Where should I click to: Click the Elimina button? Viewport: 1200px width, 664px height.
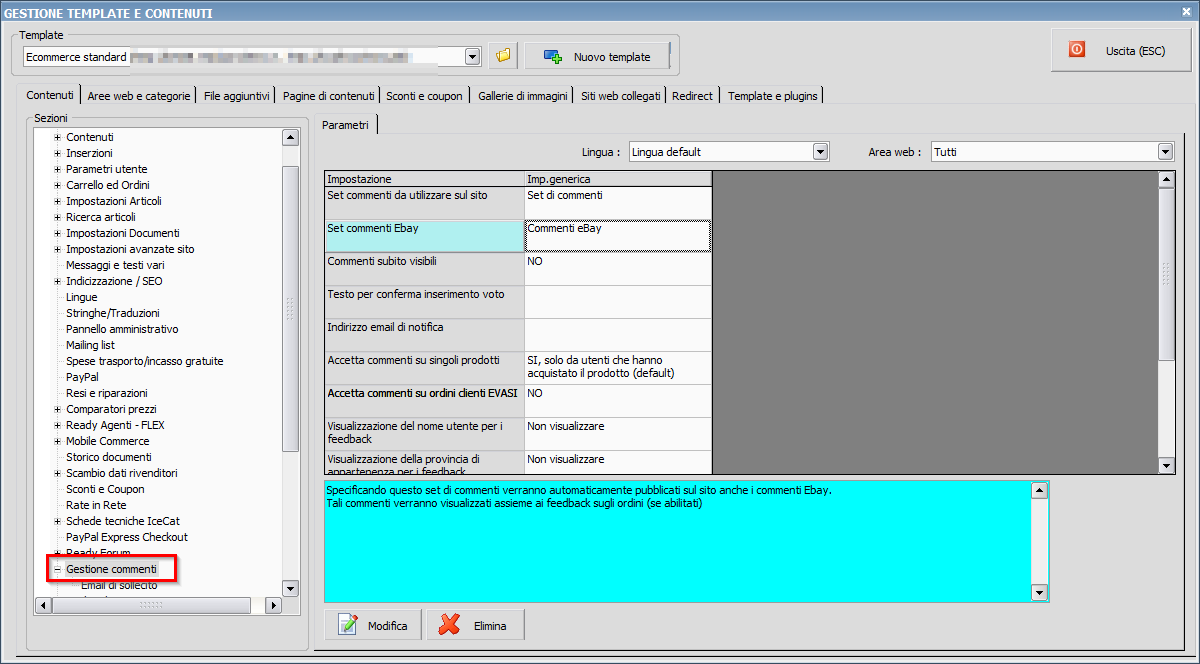476,625
